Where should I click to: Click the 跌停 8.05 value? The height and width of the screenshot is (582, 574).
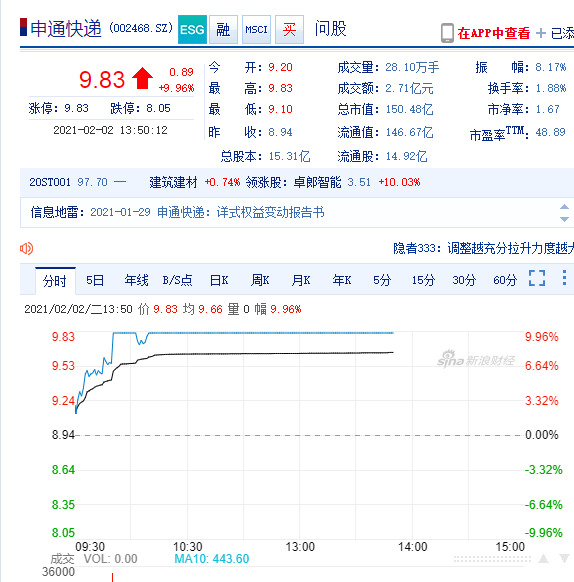[158, 108]
